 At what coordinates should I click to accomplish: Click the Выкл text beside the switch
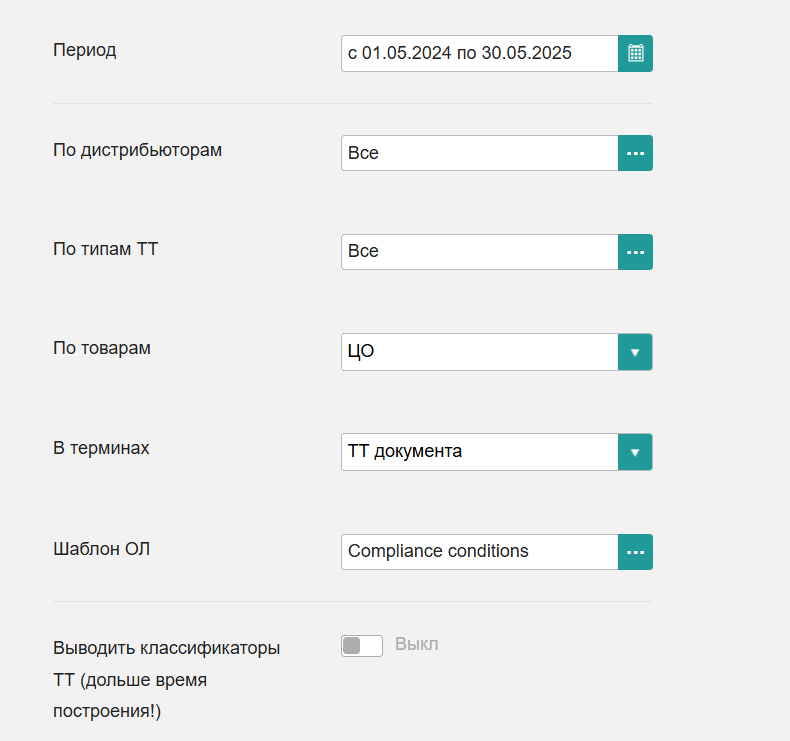(x=417, y=644)
